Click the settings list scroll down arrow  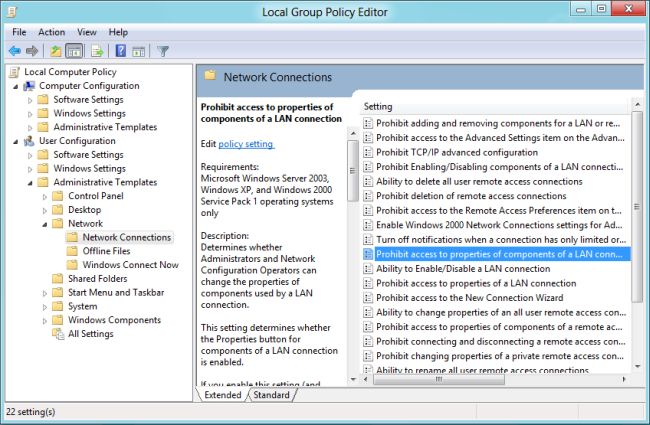point(638,366)
